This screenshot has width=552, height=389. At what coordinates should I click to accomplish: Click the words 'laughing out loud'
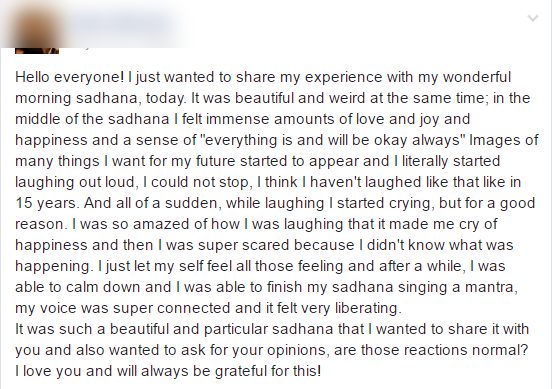pos(75,182)
